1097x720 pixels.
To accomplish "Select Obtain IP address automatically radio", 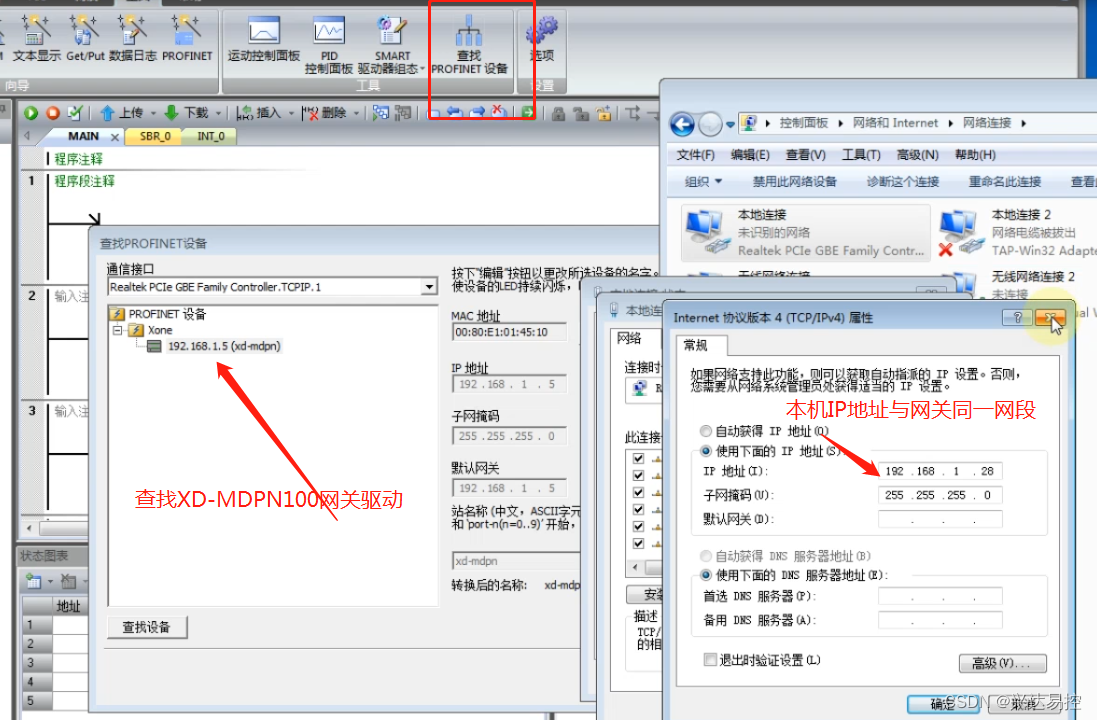I will pyautogui.click(x=706, y=431).
